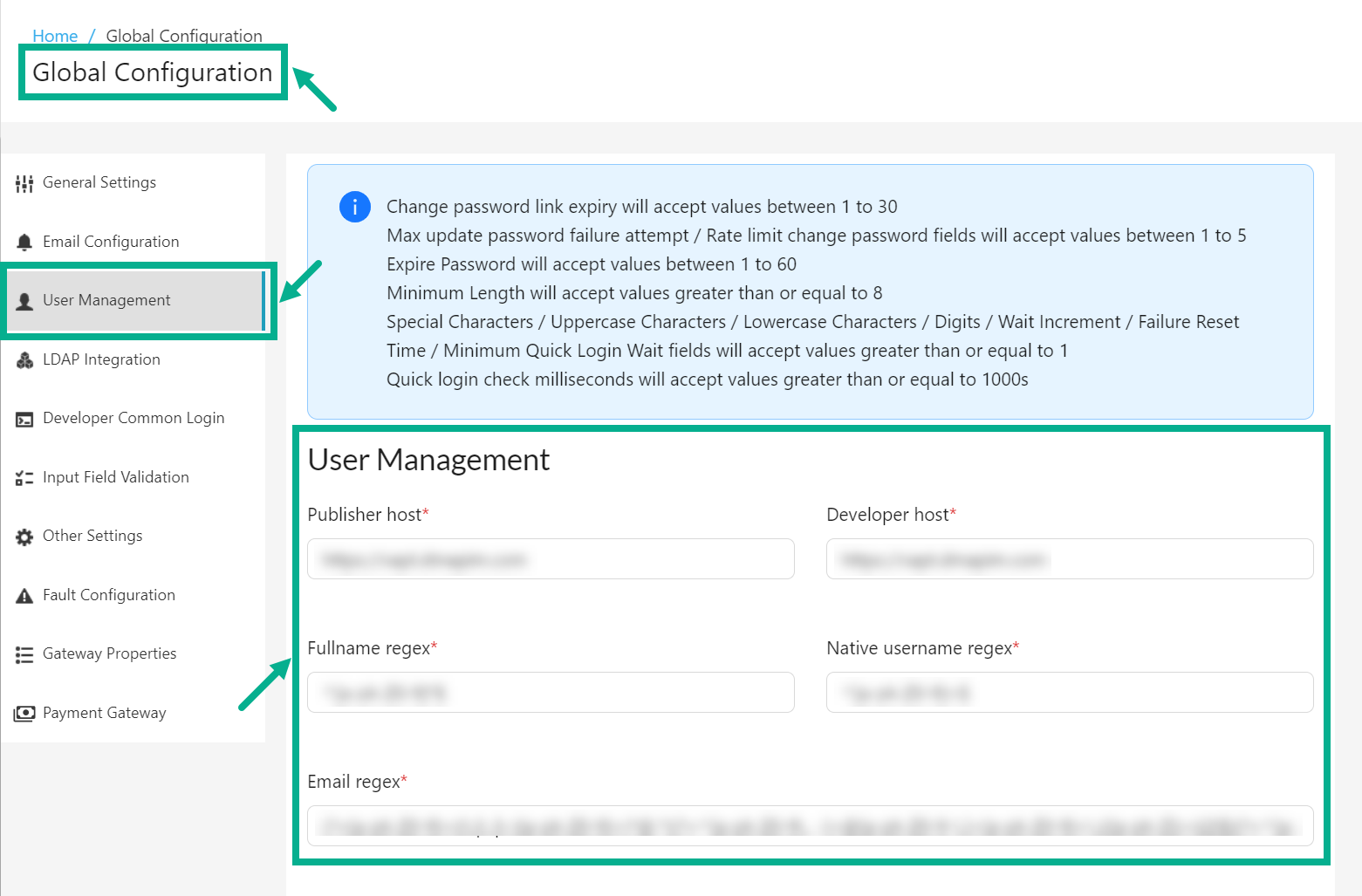The width and height of the screenshot is (1362, 896).
Task: Select the General Settings sliders icon
Action: point(24,182)
